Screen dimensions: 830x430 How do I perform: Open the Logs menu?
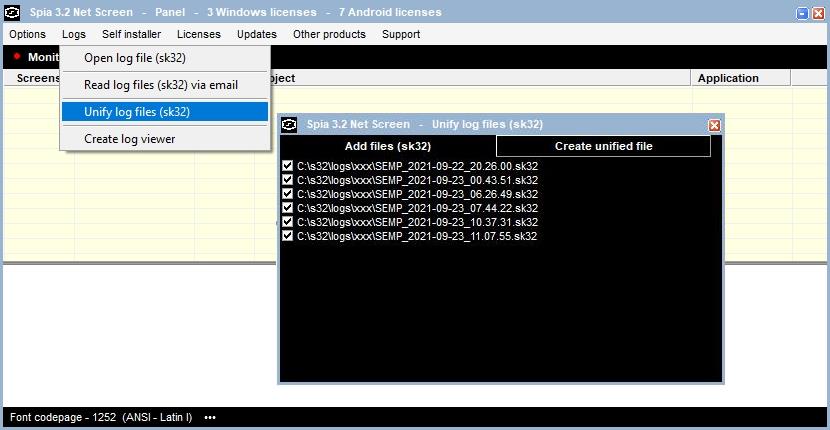74,34
